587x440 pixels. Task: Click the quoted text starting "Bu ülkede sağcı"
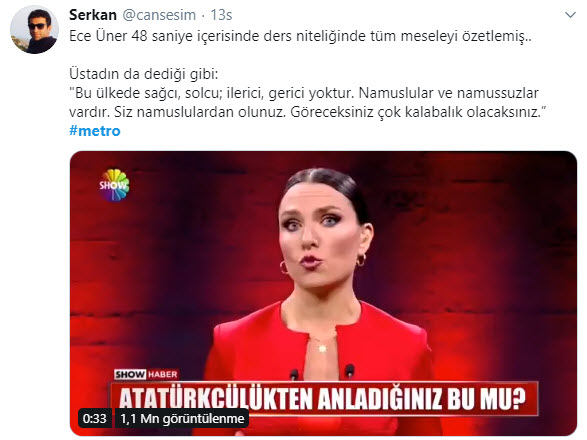click(x=308, y=102)
